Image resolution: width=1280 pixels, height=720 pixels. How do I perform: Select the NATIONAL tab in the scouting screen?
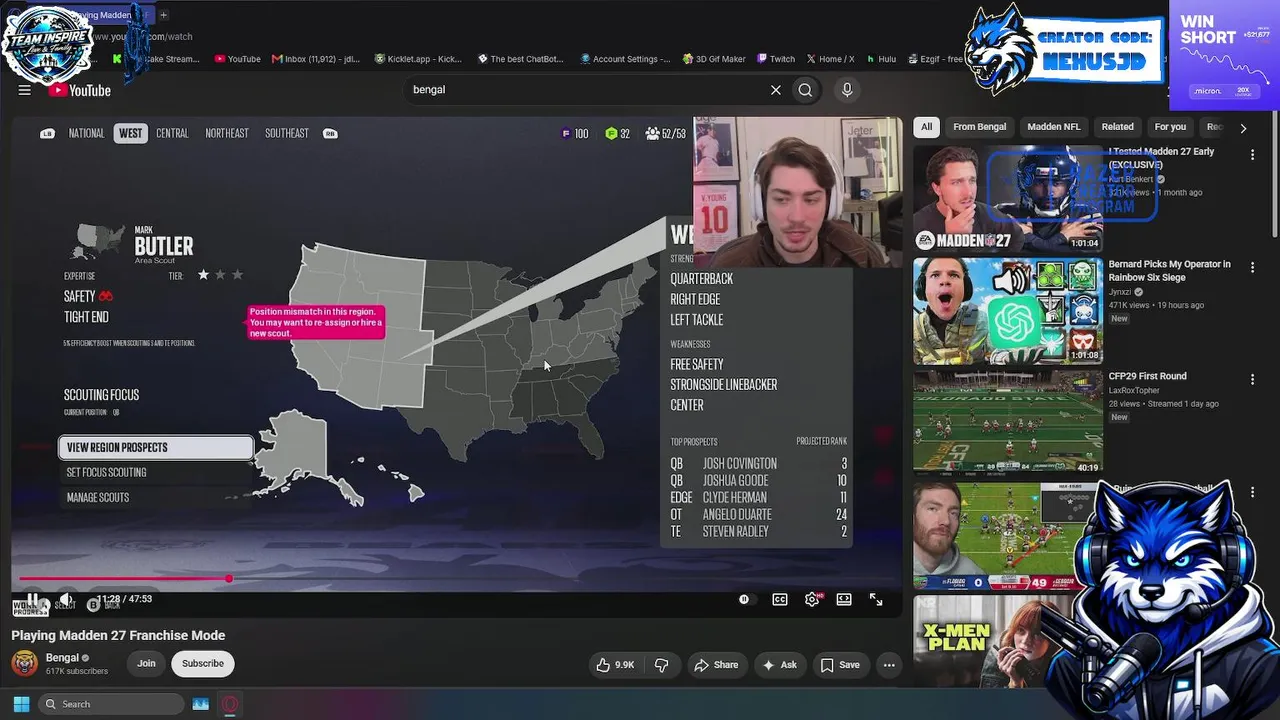pos(86,134)
